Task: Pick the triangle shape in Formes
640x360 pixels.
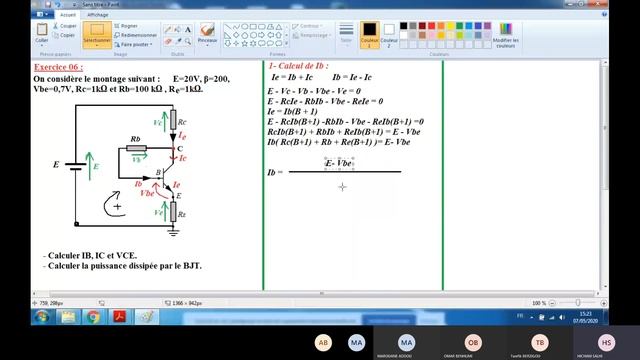Action: click(279, 27)
